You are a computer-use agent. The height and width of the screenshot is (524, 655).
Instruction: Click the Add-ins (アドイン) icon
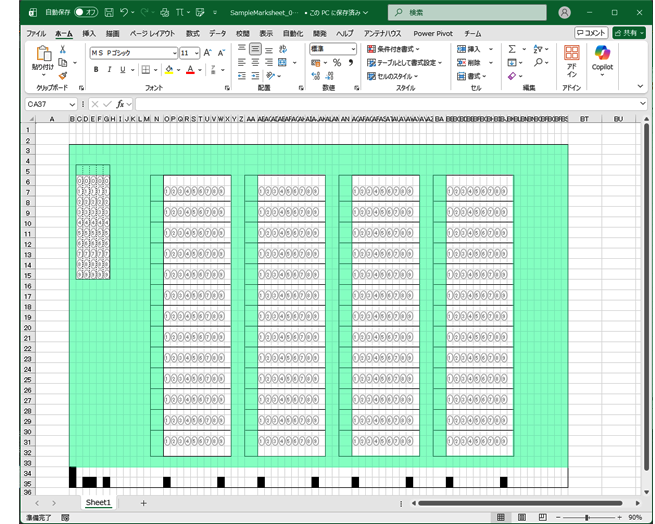(x=571, y=60)
